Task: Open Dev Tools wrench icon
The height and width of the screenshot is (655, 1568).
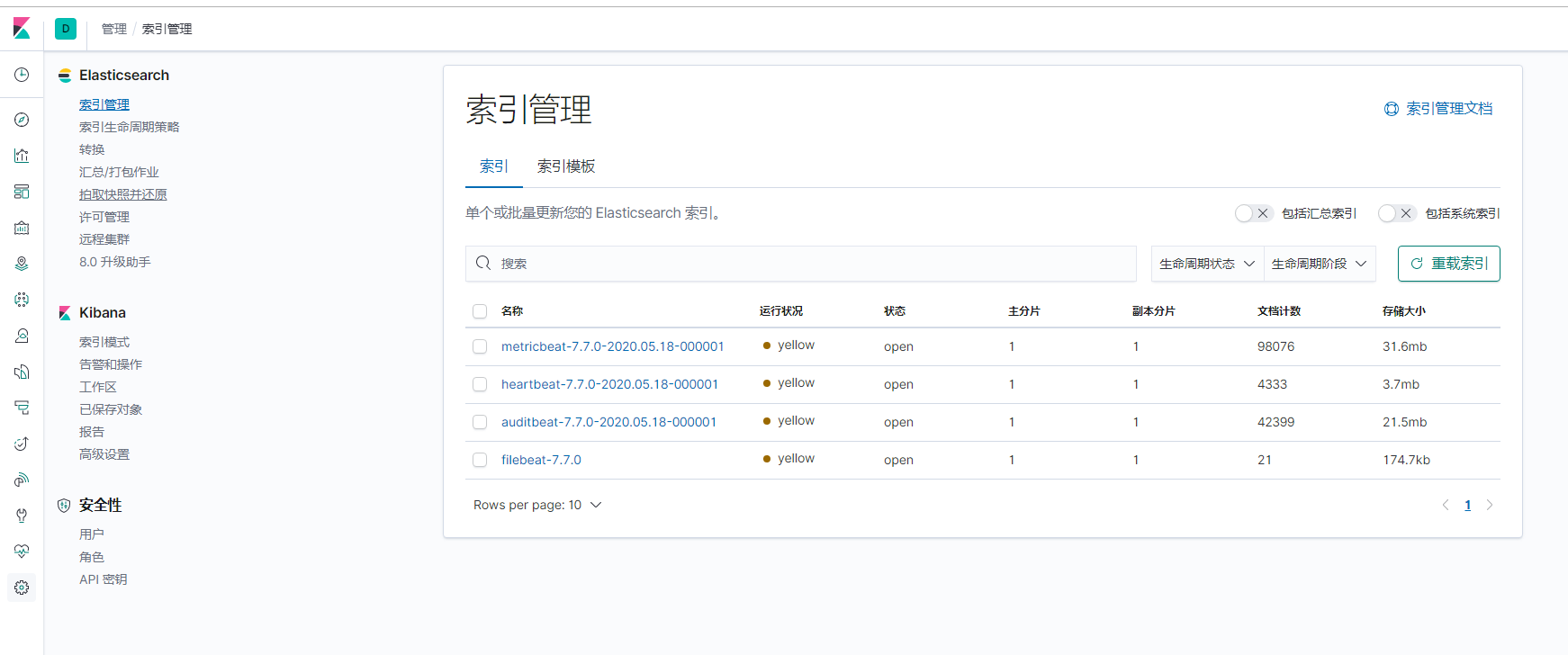Action: pos(22,516)
